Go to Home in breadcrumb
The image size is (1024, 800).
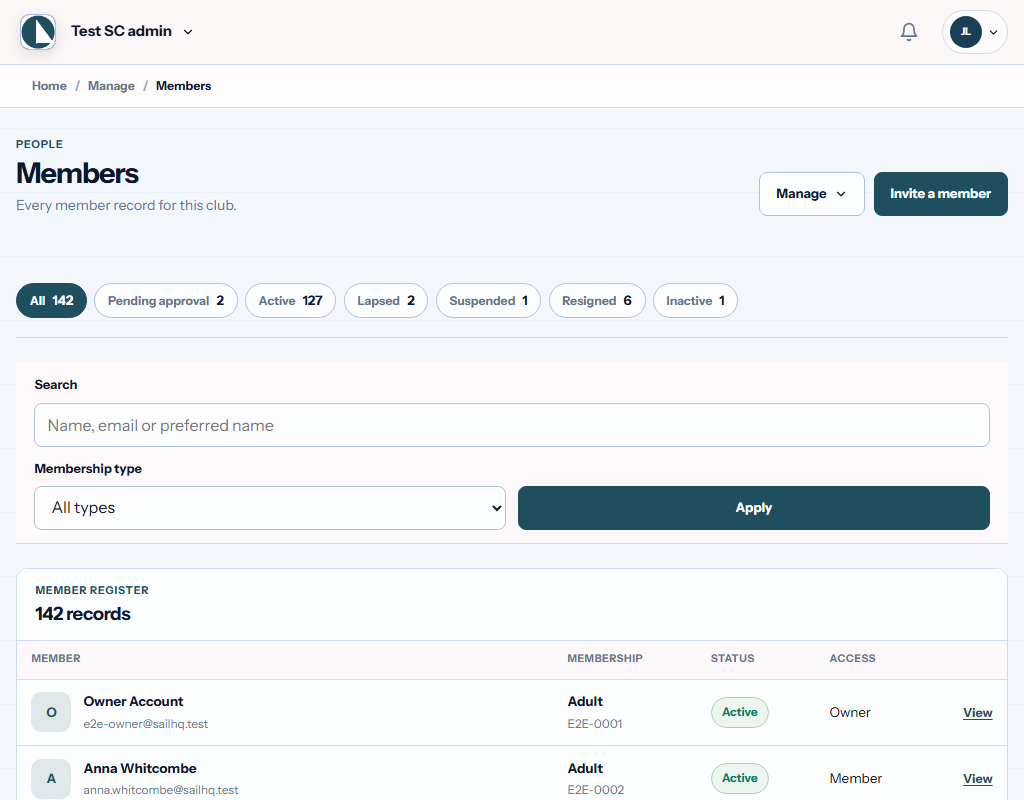(x=49, y=86)
